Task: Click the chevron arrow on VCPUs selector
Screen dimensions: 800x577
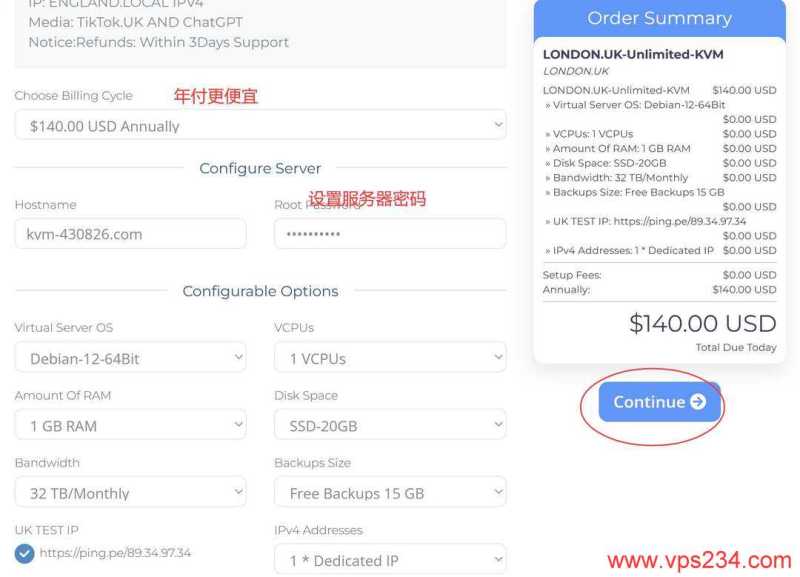Action: coord(498,357)
